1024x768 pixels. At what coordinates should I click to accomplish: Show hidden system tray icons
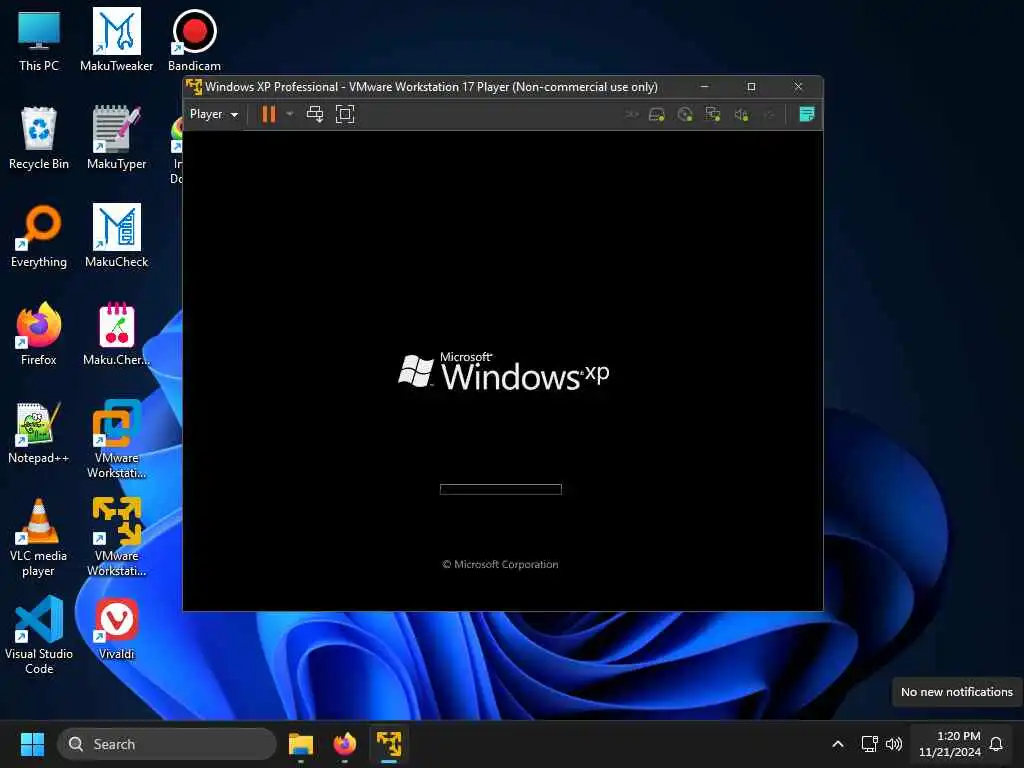838,744
